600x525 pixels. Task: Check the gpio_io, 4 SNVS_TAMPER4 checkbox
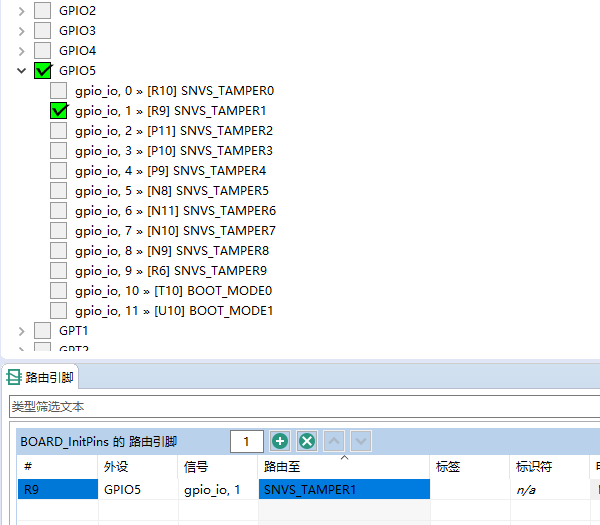click(59, 170)
